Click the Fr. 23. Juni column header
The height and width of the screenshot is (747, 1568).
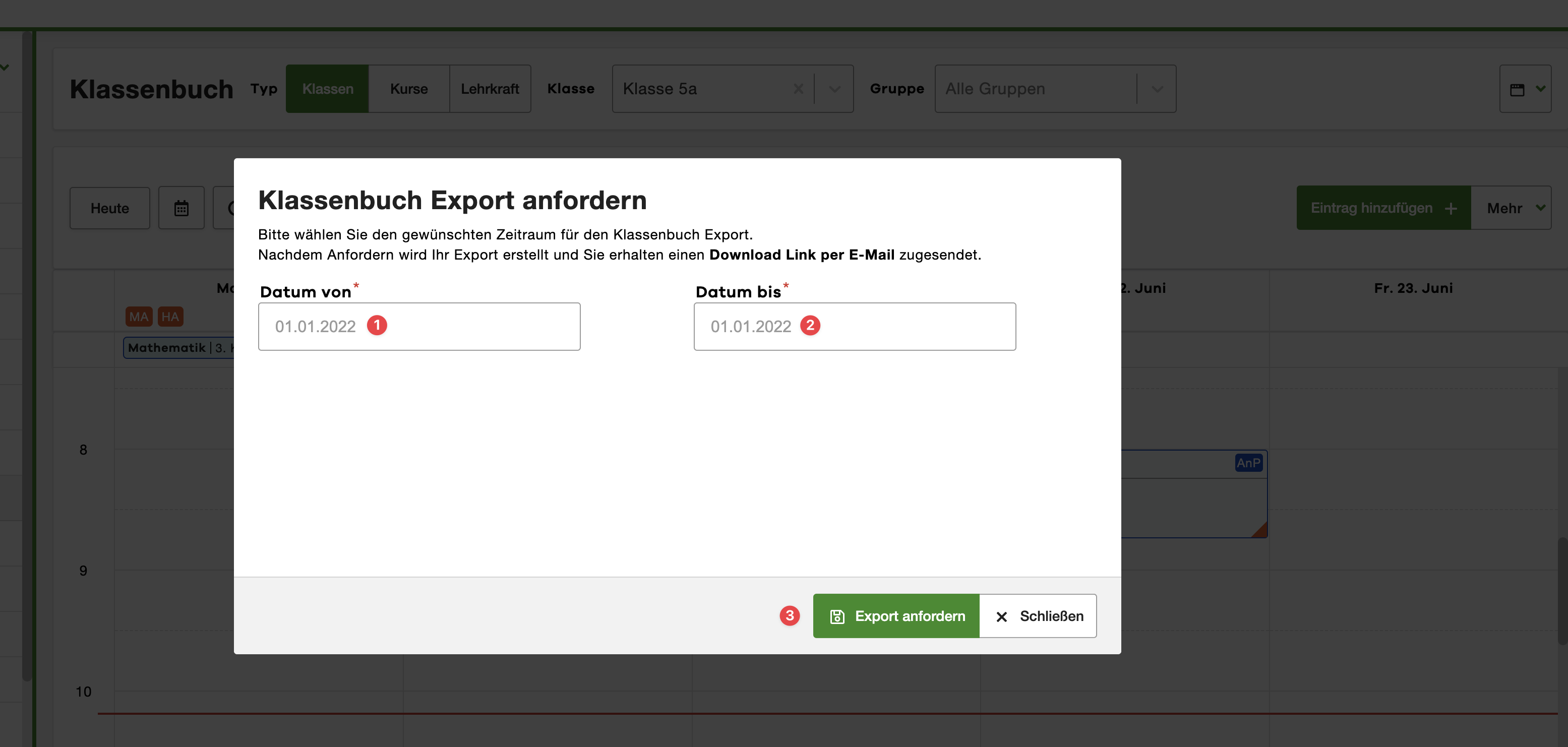tap(1413, 288)
